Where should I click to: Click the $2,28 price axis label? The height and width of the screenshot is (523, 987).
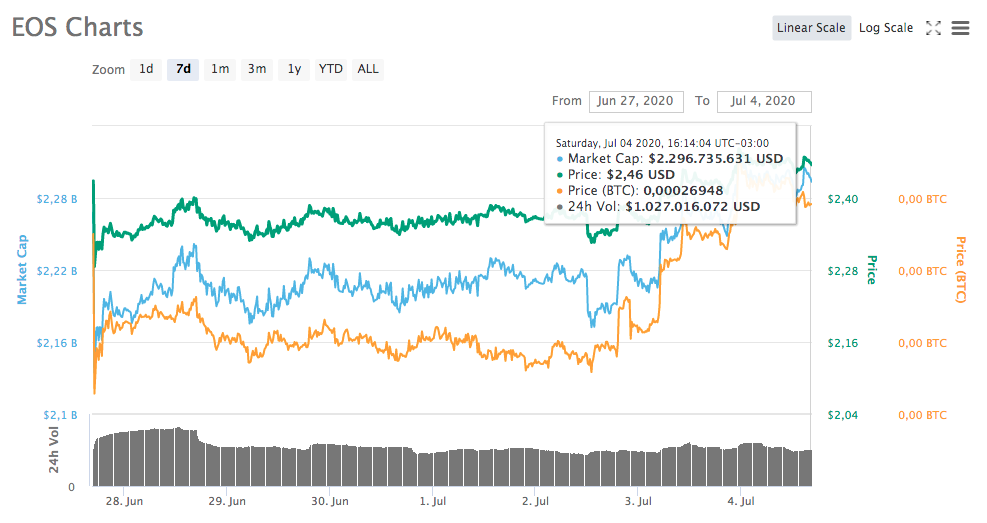point(843,271)
